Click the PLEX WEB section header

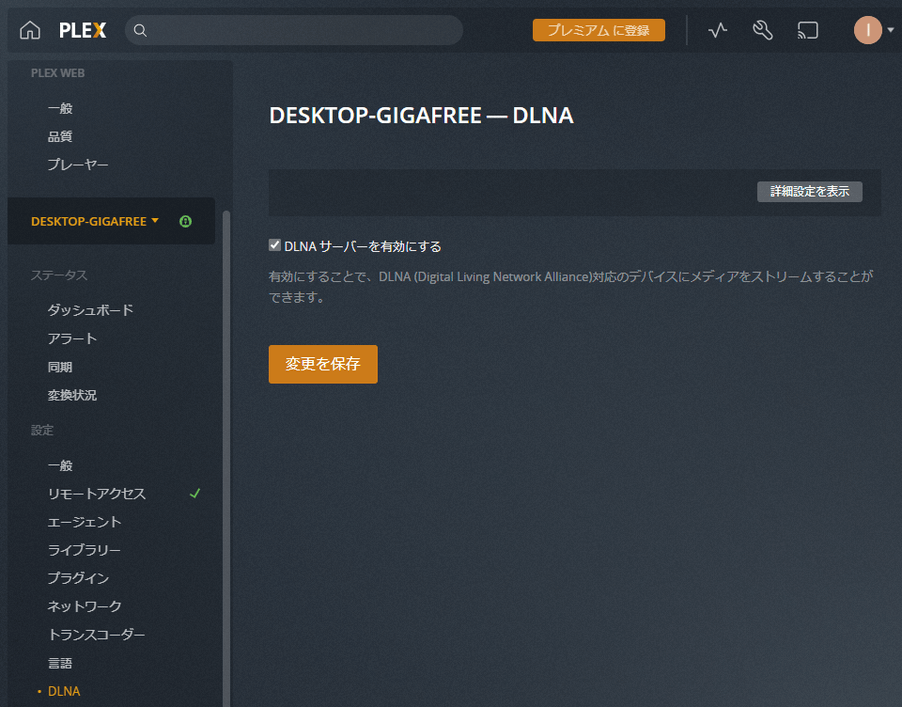(x=58, y=73)
